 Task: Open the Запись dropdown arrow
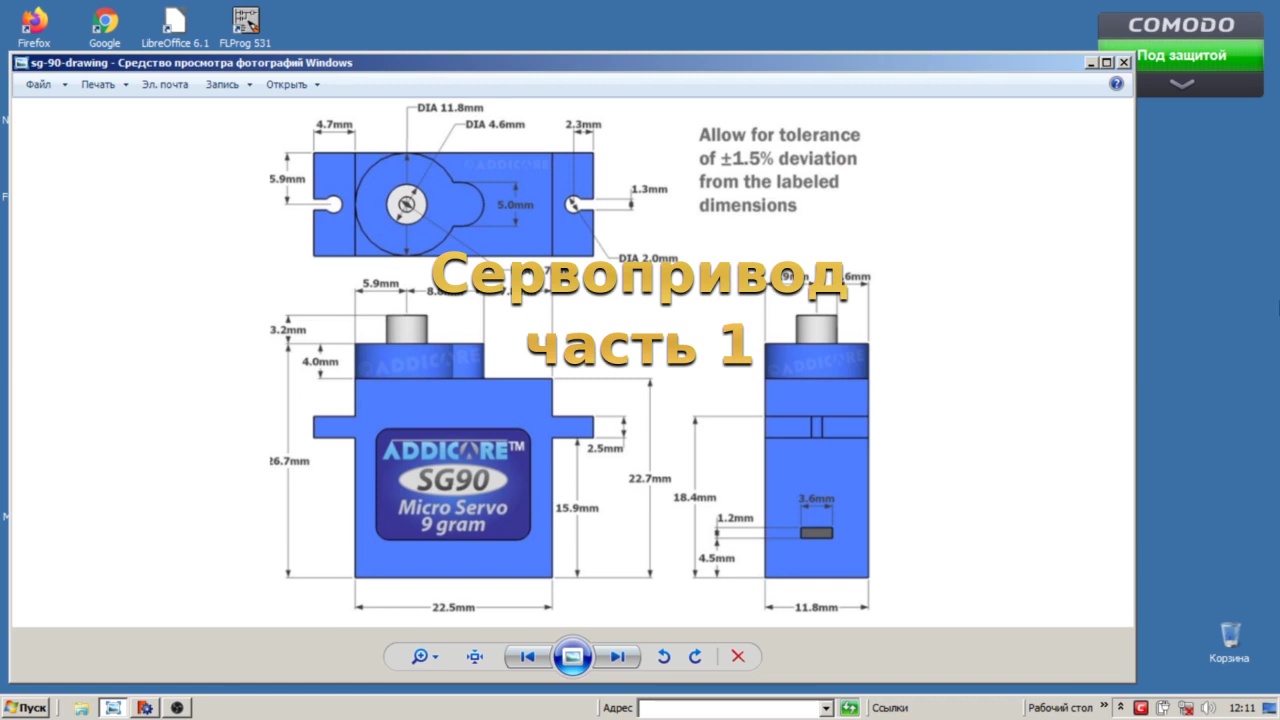[248, 85]
